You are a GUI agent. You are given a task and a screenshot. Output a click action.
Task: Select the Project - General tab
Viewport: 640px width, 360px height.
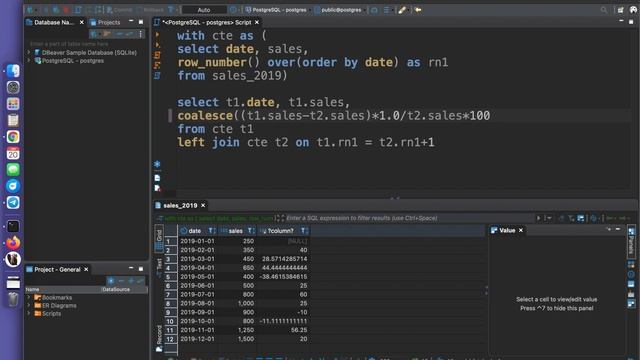point(57,269)
